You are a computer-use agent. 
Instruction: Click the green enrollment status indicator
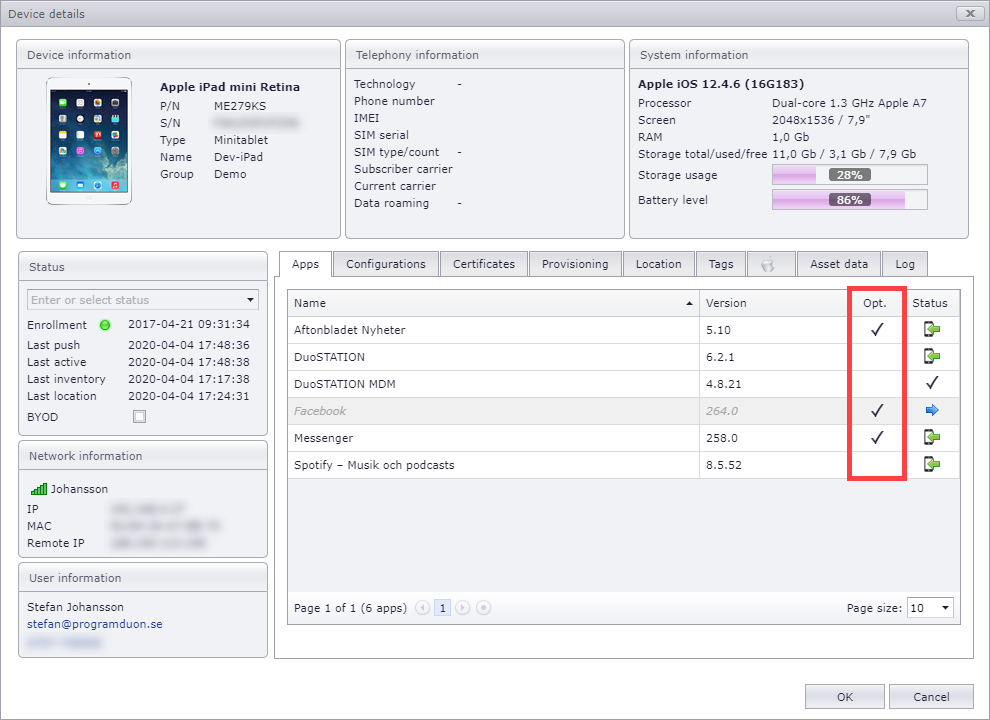point(105,325)
